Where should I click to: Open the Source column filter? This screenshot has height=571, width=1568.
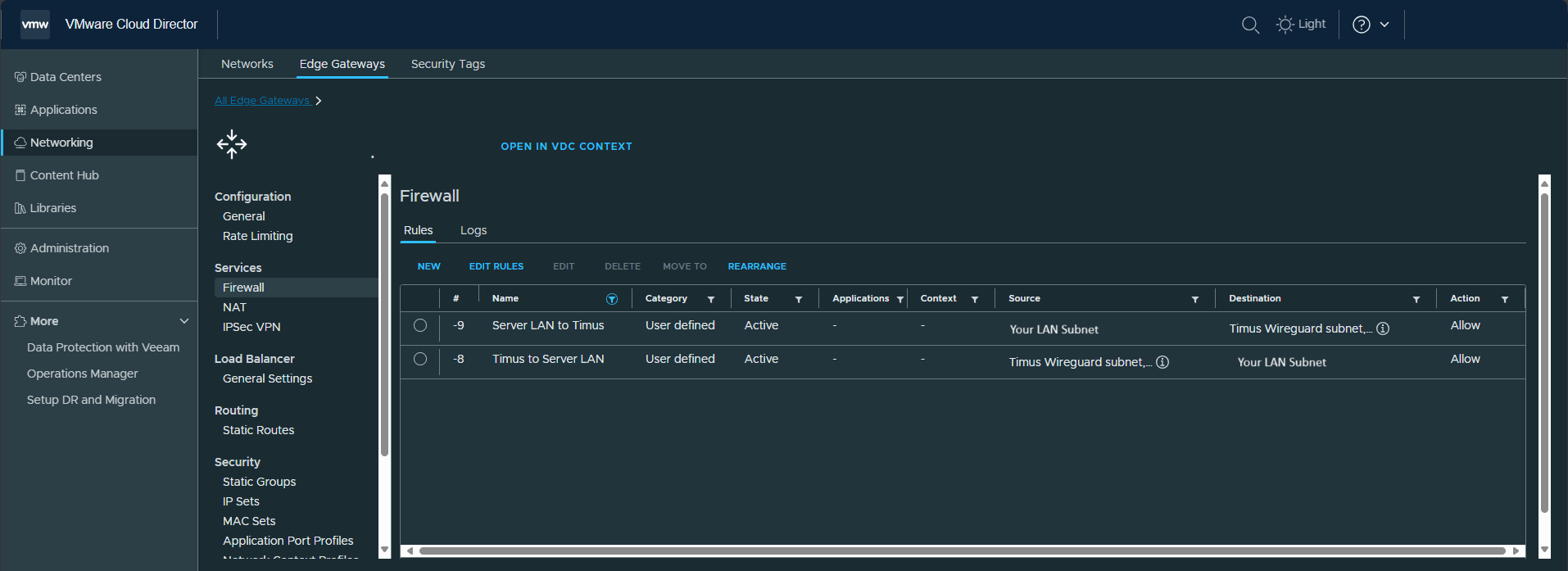click(x=1195, y=299)
